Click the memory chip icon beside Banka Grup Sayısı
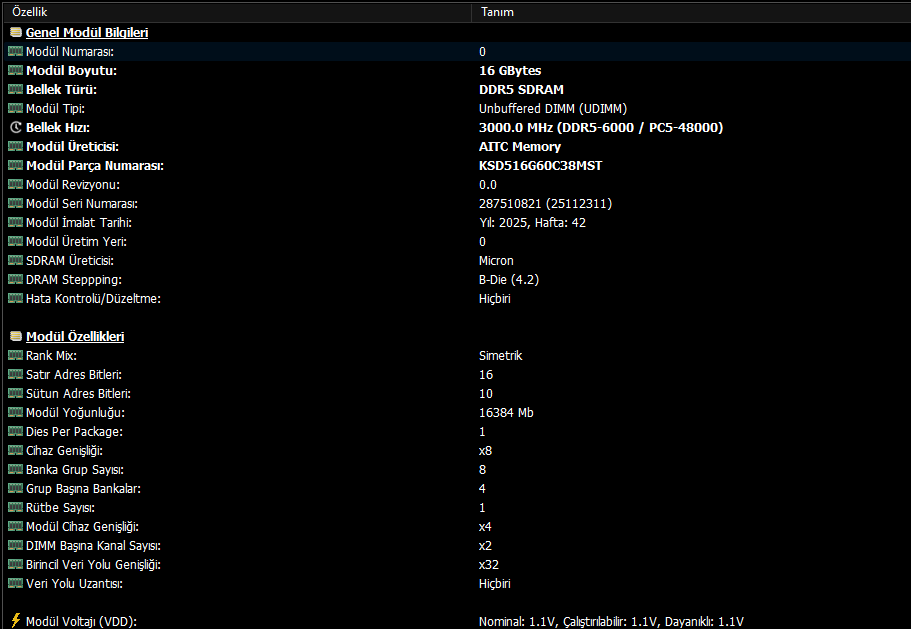The width and height of the screenshot is (911, 629). [x=16, y=469]
